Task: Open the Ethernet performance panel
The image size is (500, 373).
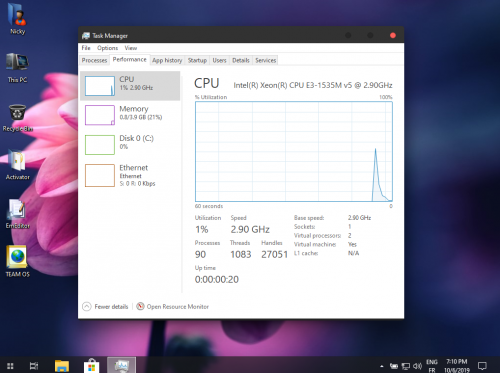Action: (x=130, y=175)
